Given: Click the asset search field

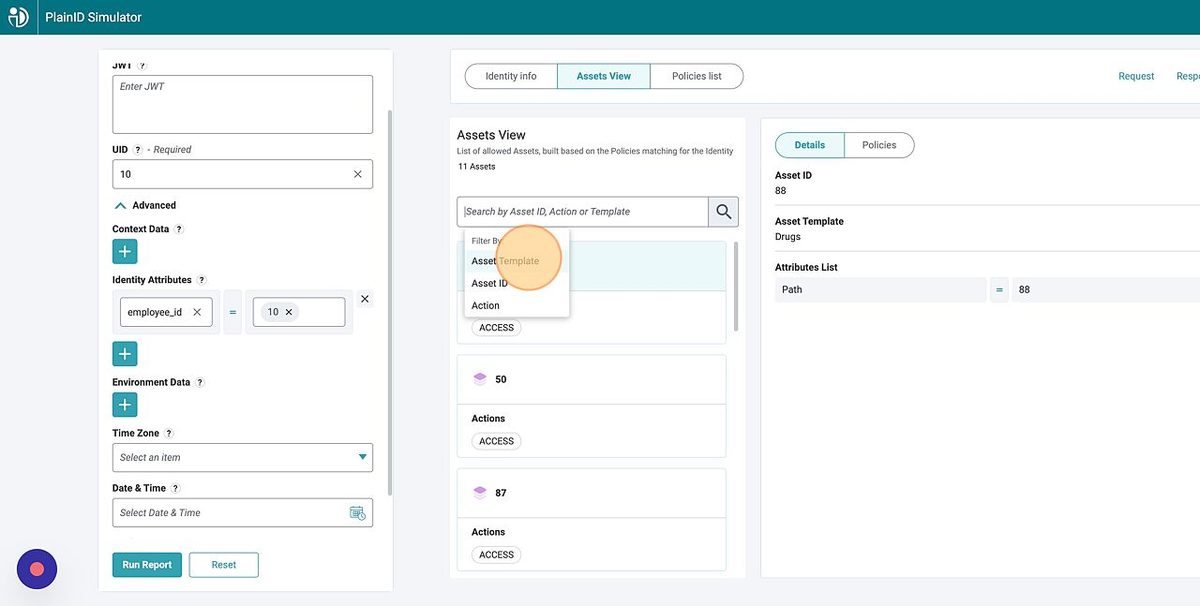Looking at the screenshot, I should [x=583, y=212].
